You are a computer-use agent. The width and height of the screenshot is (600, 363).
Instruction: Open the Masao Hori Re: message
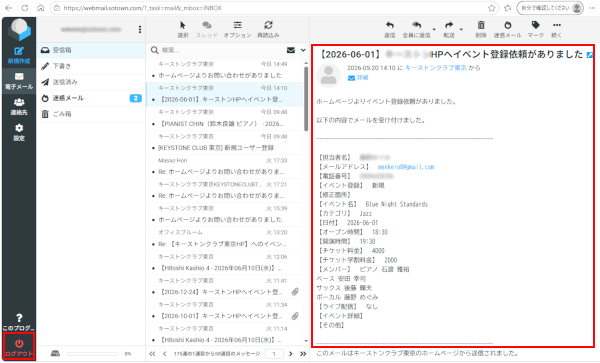coord(225,166)
